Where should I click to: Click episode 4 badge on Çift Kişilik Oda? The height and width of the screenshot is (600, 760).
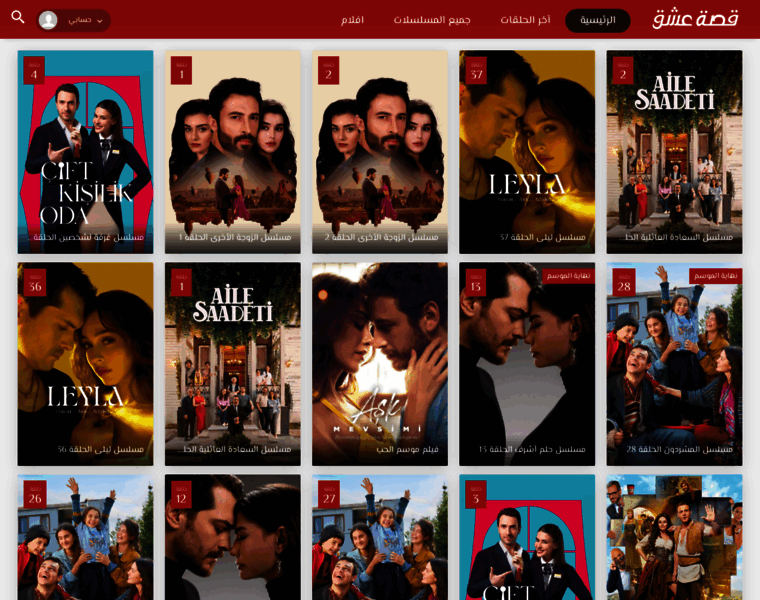(34, 70)
